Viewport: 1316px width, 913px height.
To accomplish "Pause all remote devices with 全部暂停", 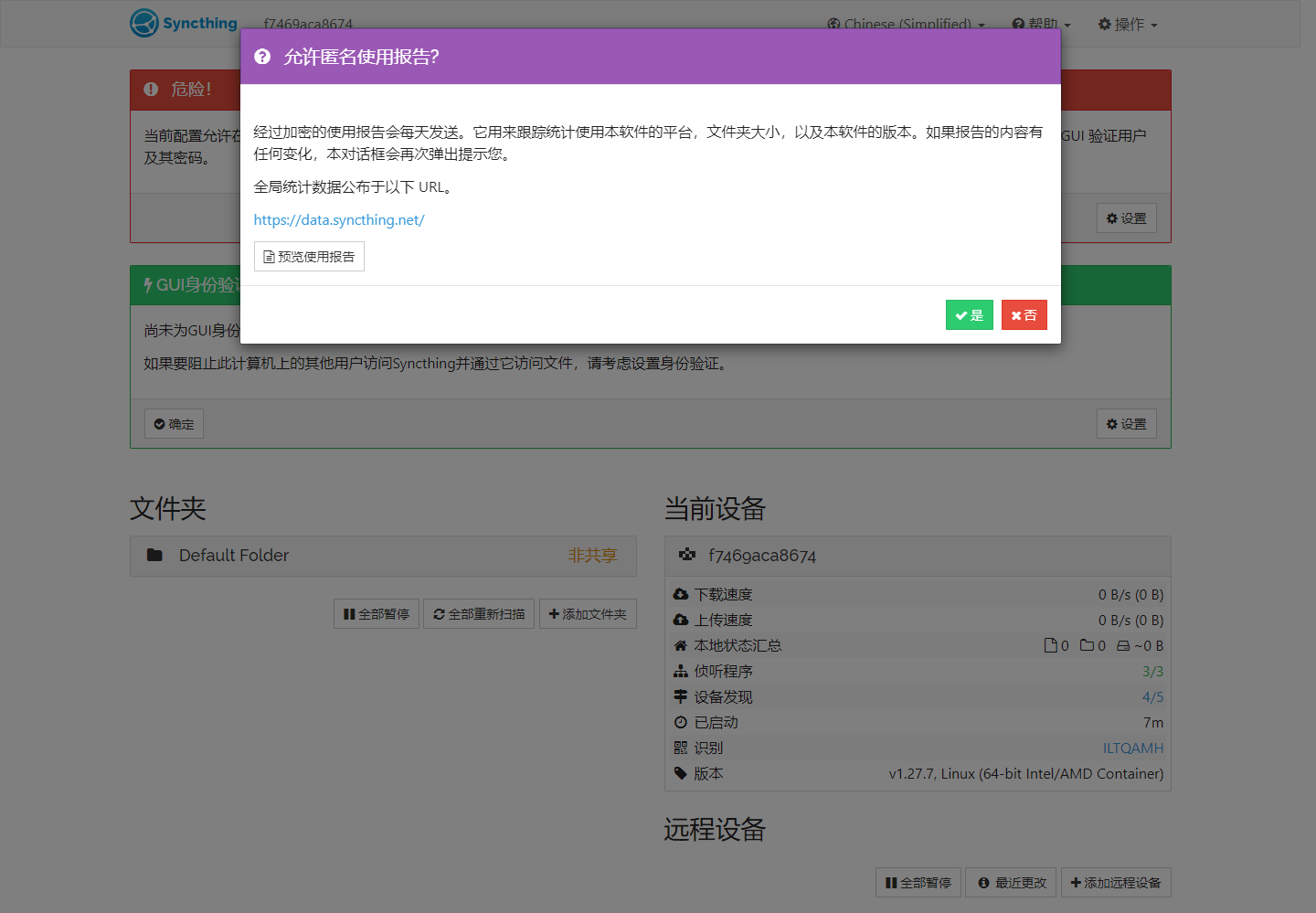I will [x=918, y=883].
